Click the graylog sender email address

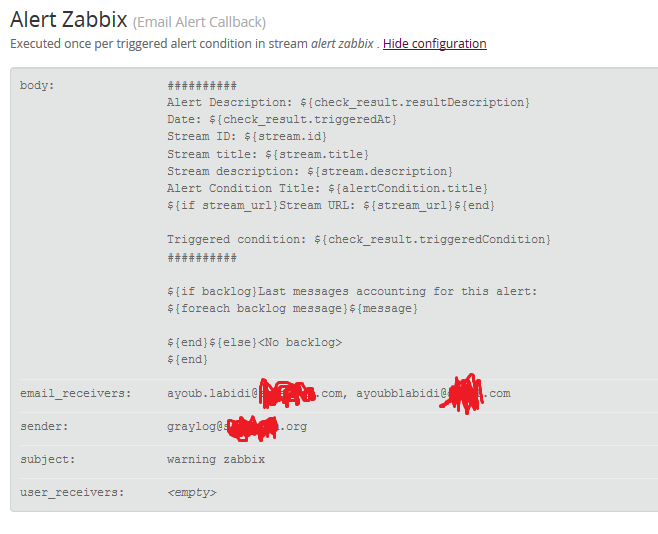(237, 427)
